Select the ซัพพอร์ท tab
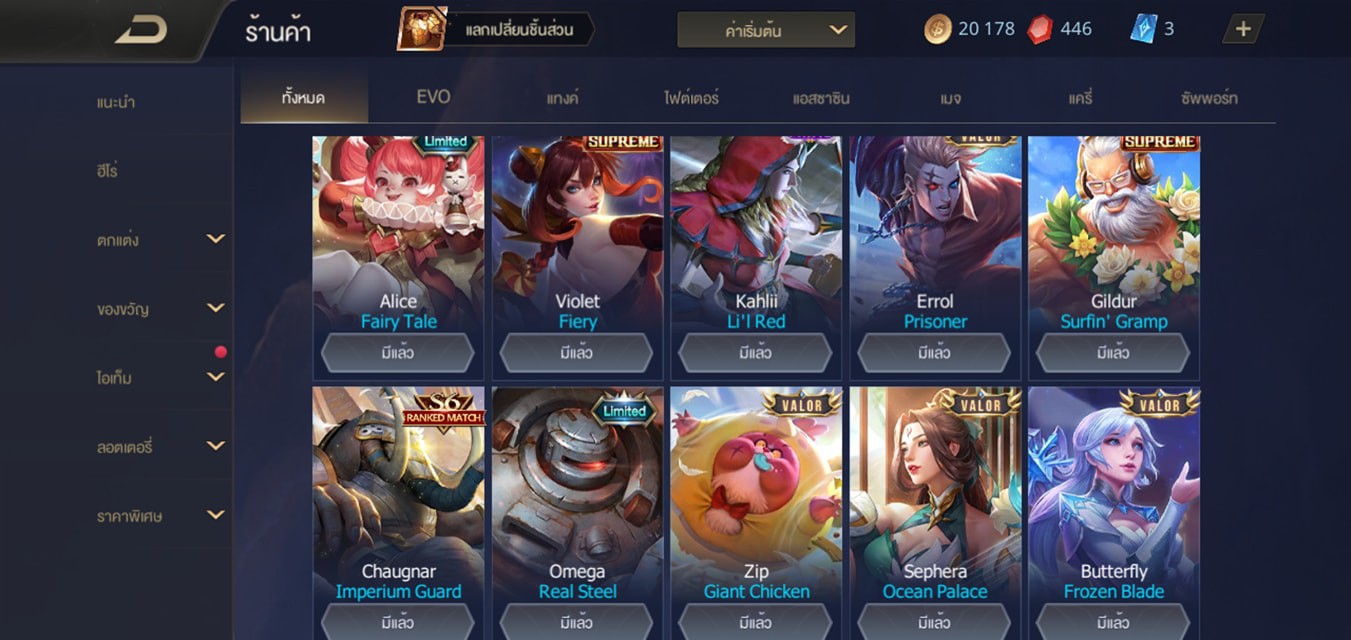Viewport: 1351px width, 640px height. [1209, 98]
